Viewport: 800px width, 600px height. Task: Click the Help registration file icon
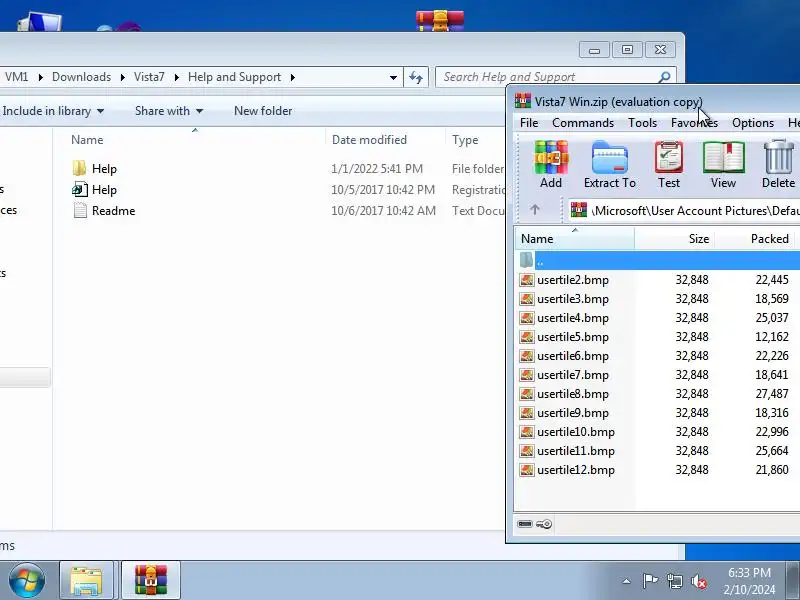[80, 190]
